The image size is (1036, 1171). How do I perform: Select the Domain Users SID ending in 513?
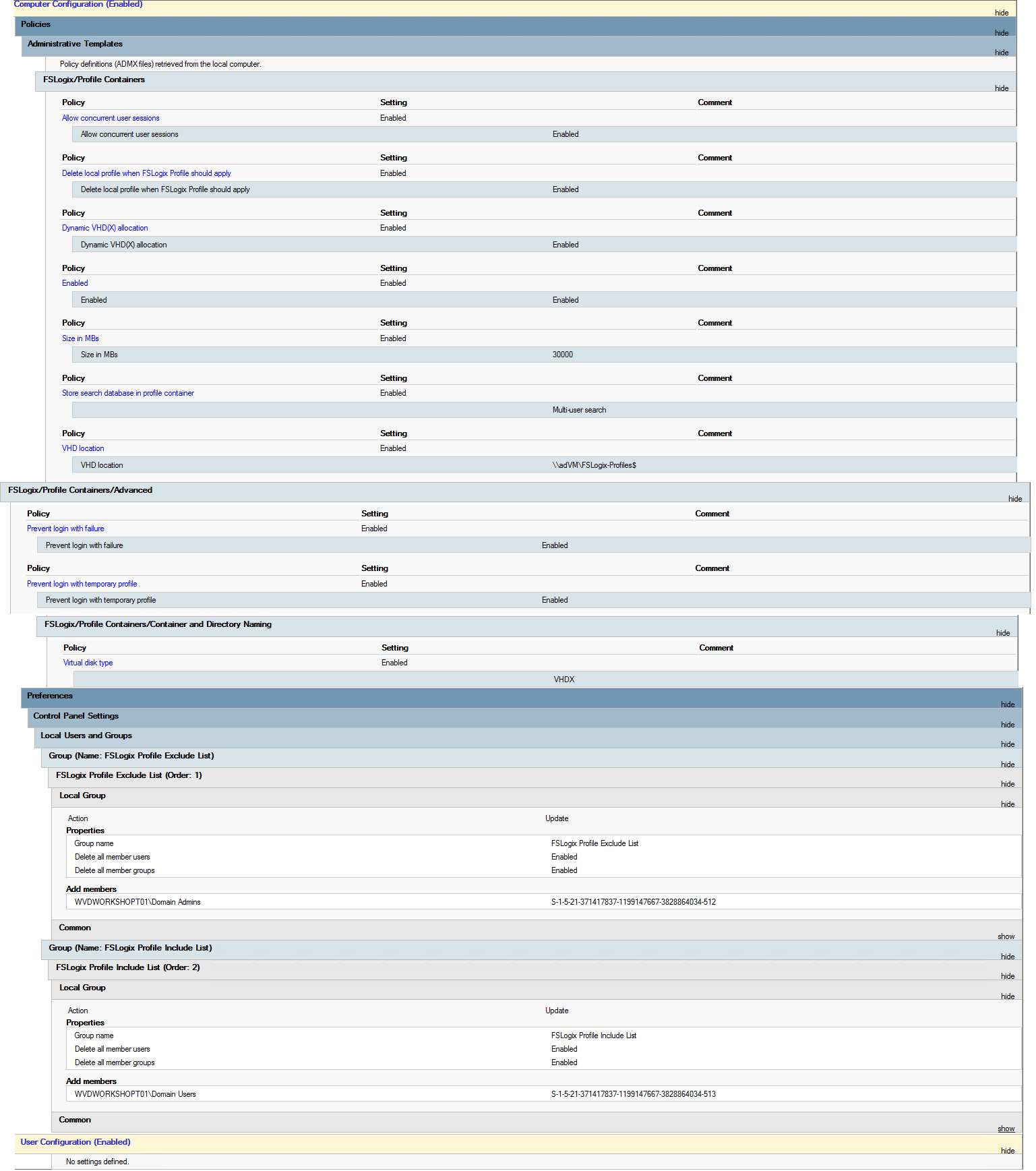tap(634, 1094)
